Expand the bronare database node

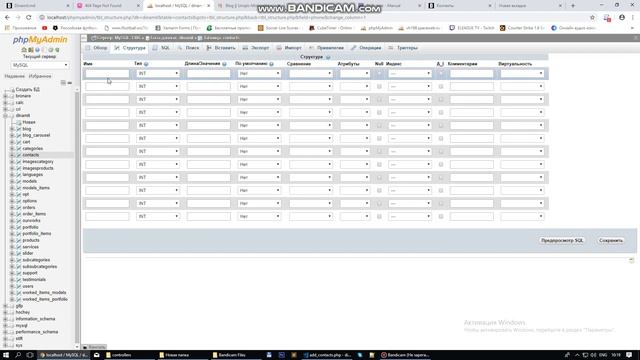click(x=5, y=96)
